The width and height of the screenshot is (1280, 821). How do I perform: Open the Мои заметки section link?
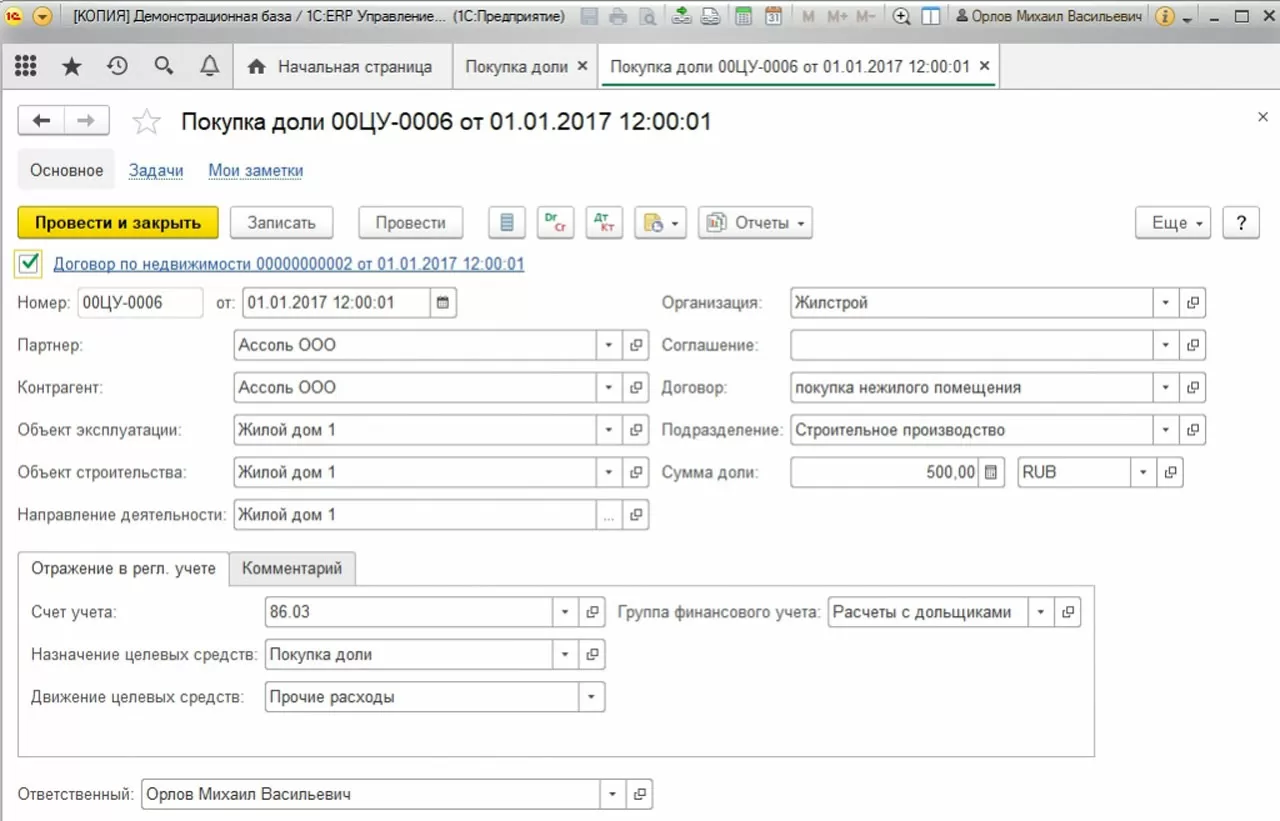click(x=256, y=170)
